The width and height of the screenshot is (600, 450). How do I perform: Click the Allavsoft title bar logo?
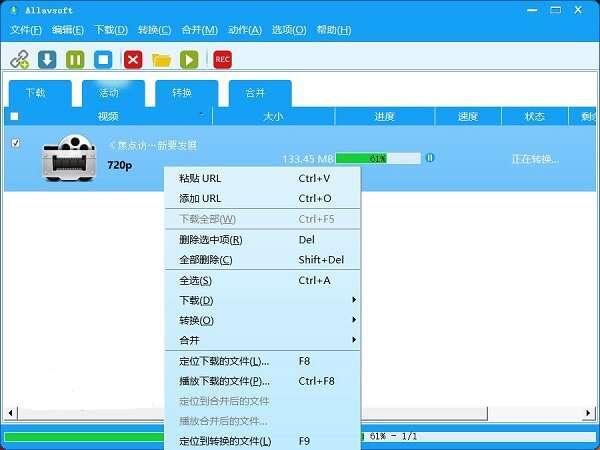click(x=14, y=10)
